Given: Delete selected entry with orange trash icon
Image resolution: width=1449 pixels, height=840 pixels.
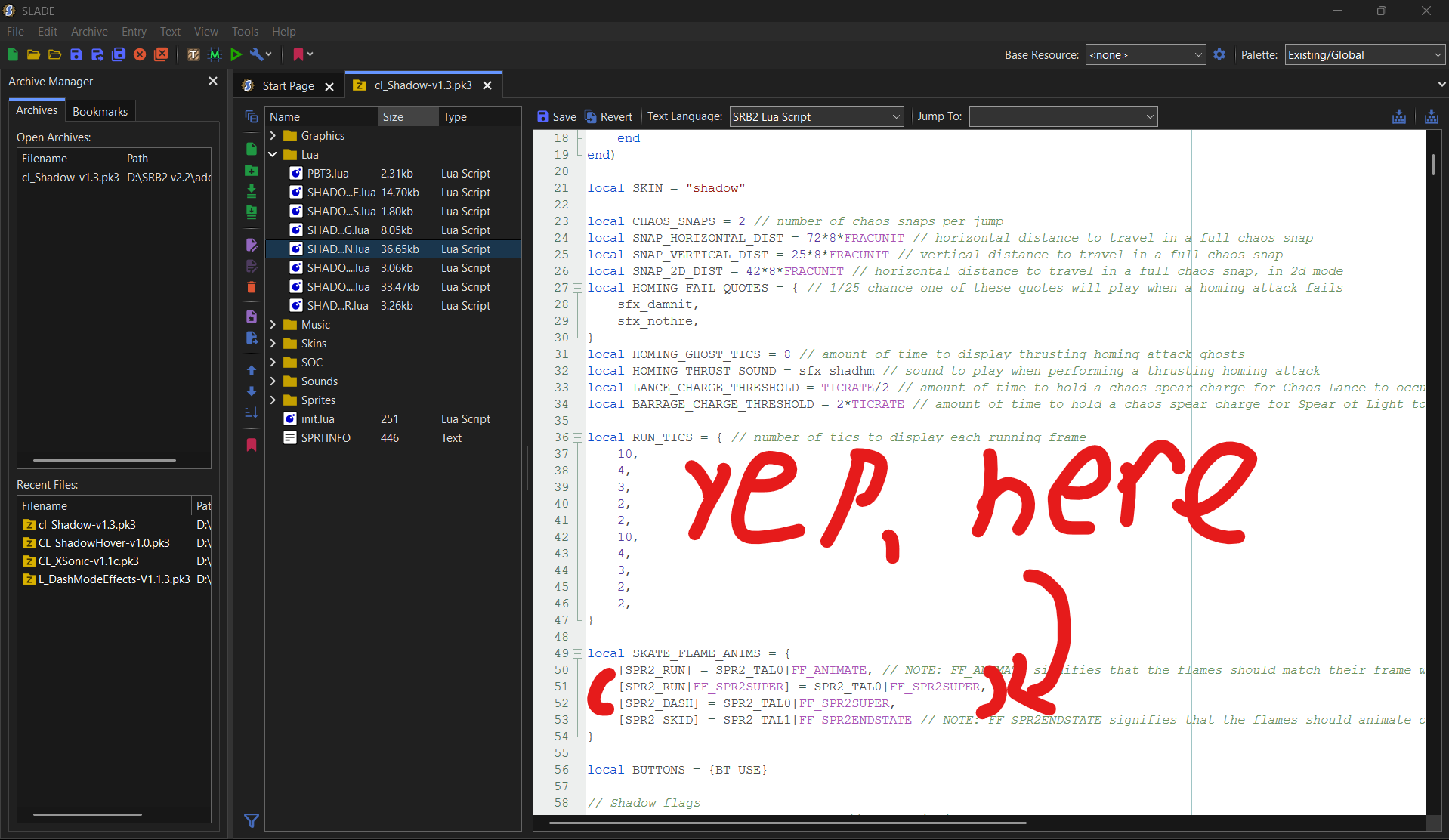Looking at the screenshot, I should point(252,287).
